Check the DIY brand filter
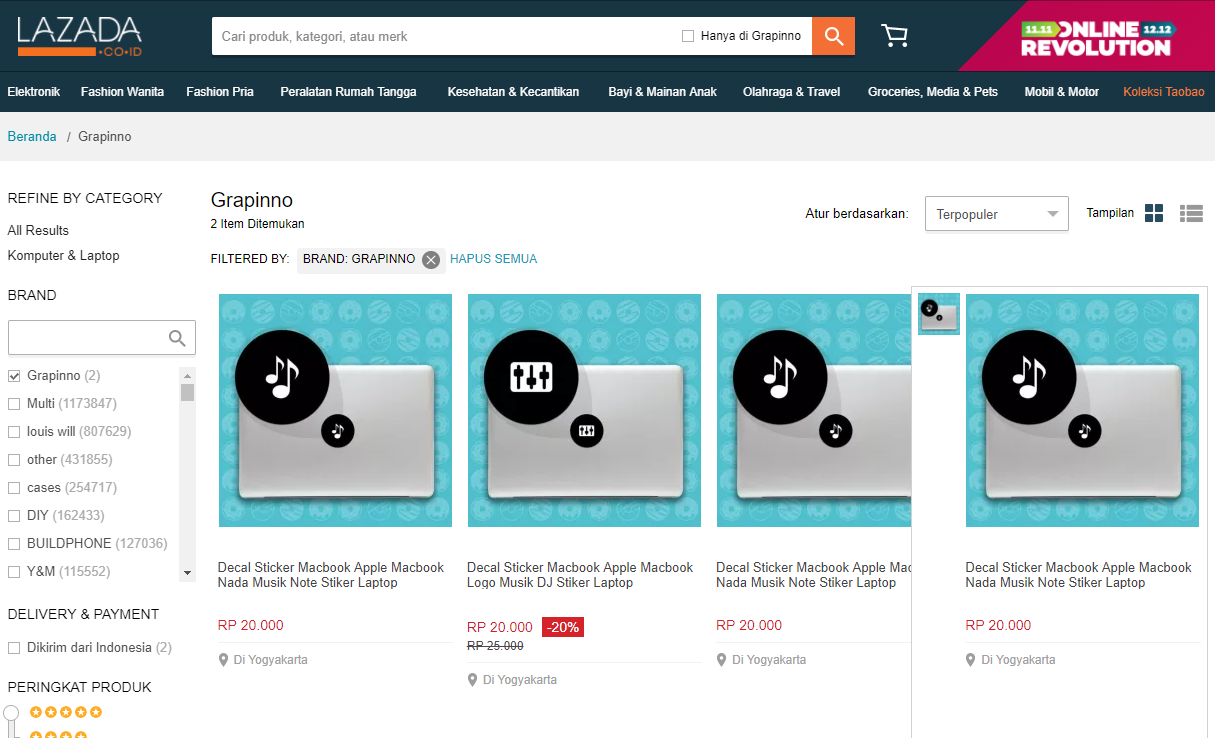Image resolution: width=1215 pixels, height=738 pixels. pos(14,516)
